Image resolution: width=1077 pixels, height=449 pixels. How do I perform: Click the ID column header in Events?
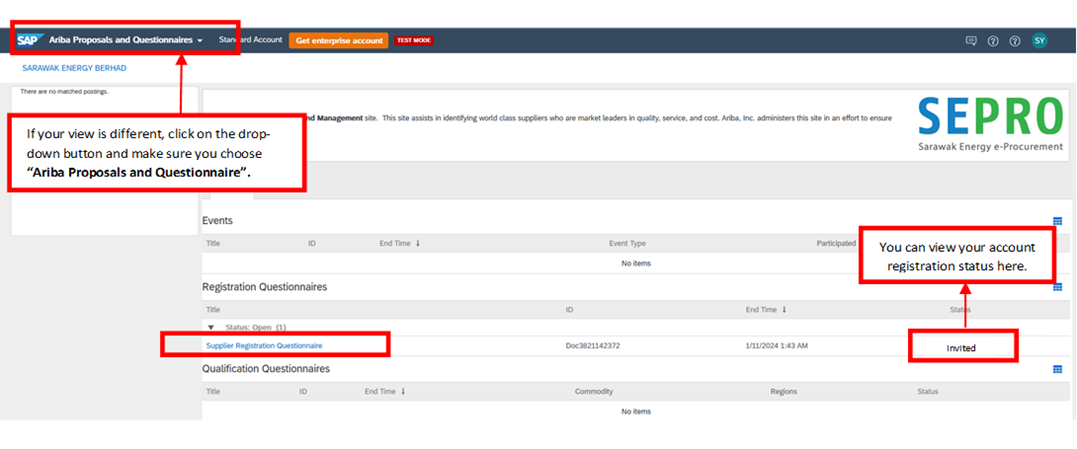[312, 243]
